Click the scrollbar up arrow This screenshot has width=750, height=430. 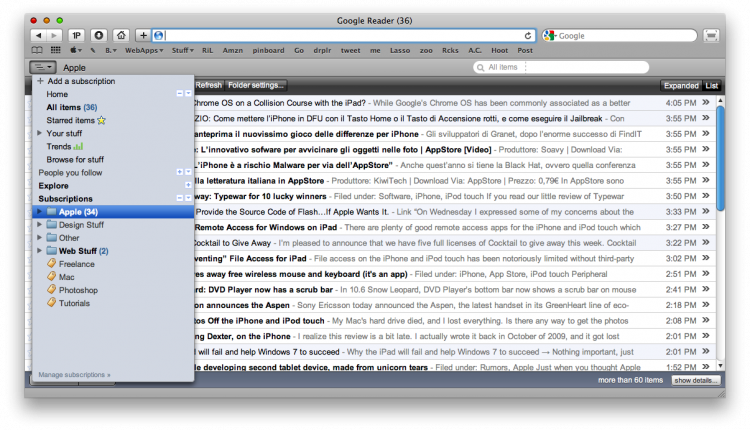tap(720, 100)
